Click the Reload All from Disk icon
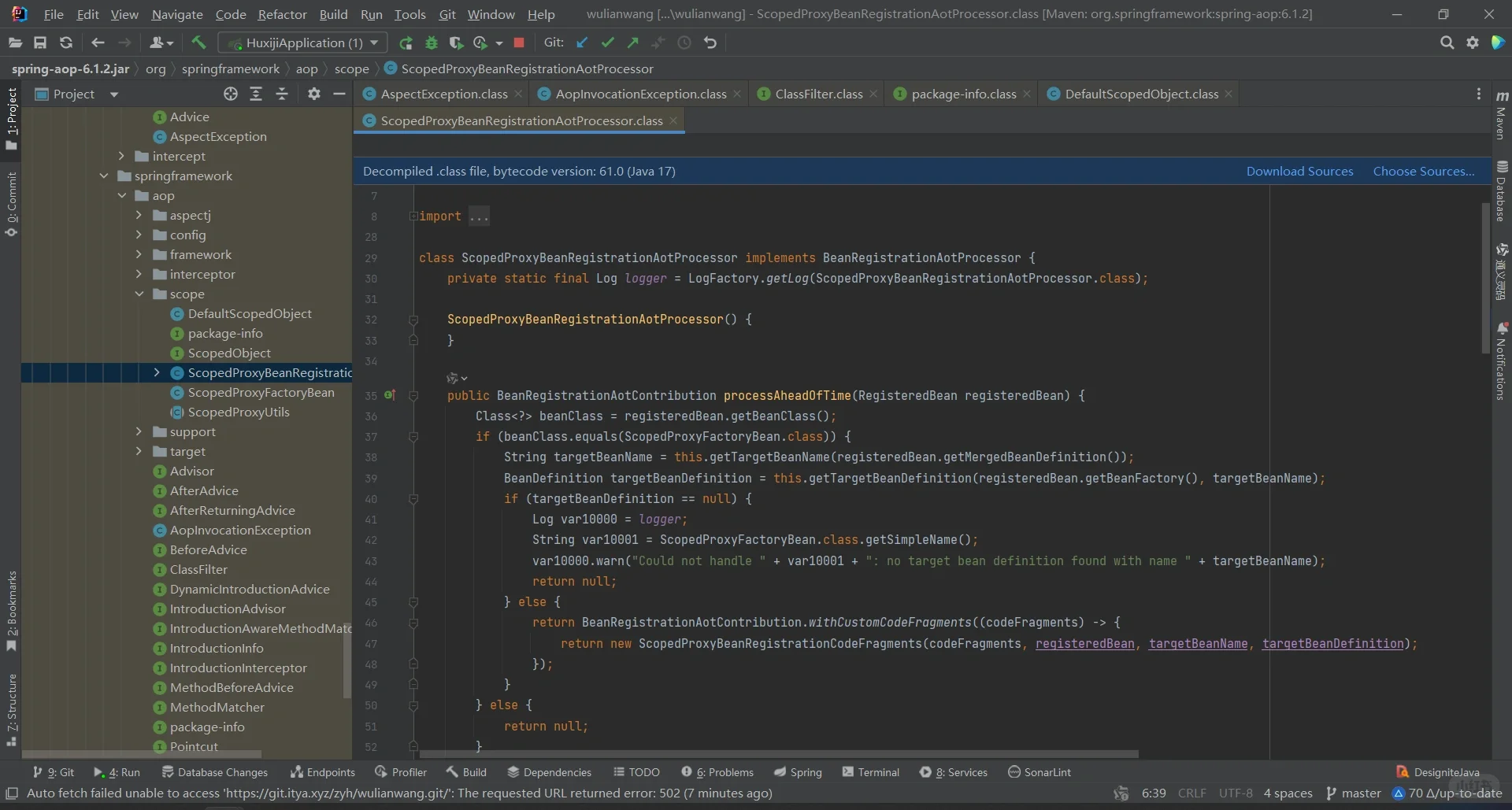 tap(66, 43)
